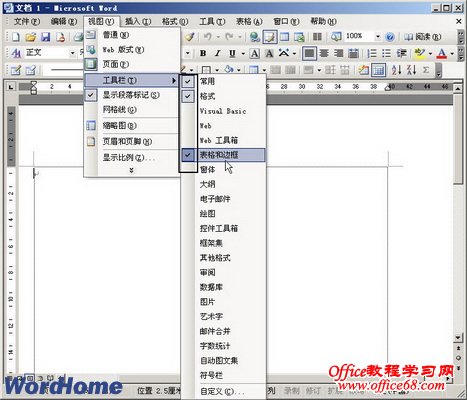Click the Align Right icon
467x400 pixels.
point(339,53)
